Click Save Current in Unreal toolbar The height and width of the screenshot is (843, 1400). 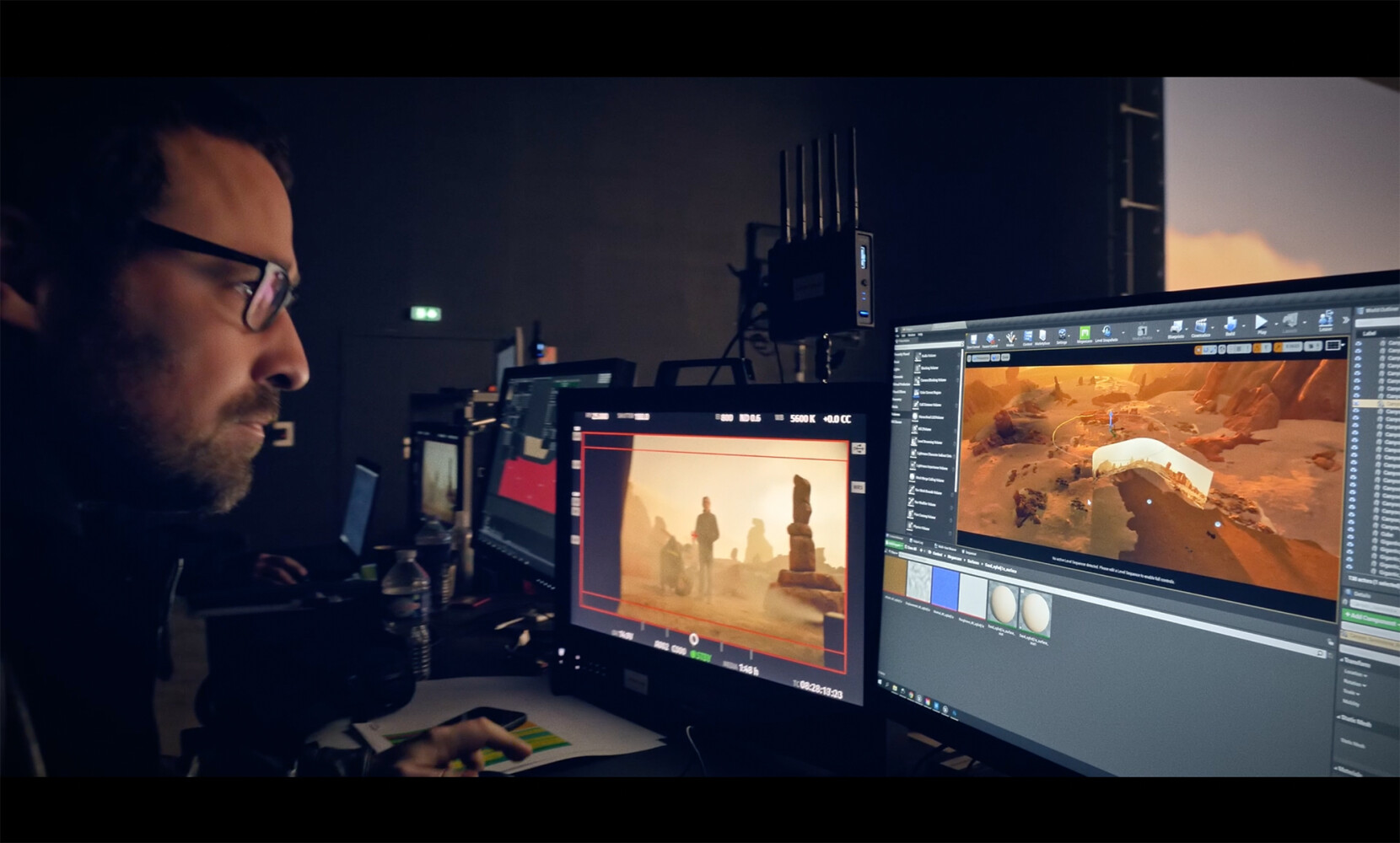(x=973, y=340)
